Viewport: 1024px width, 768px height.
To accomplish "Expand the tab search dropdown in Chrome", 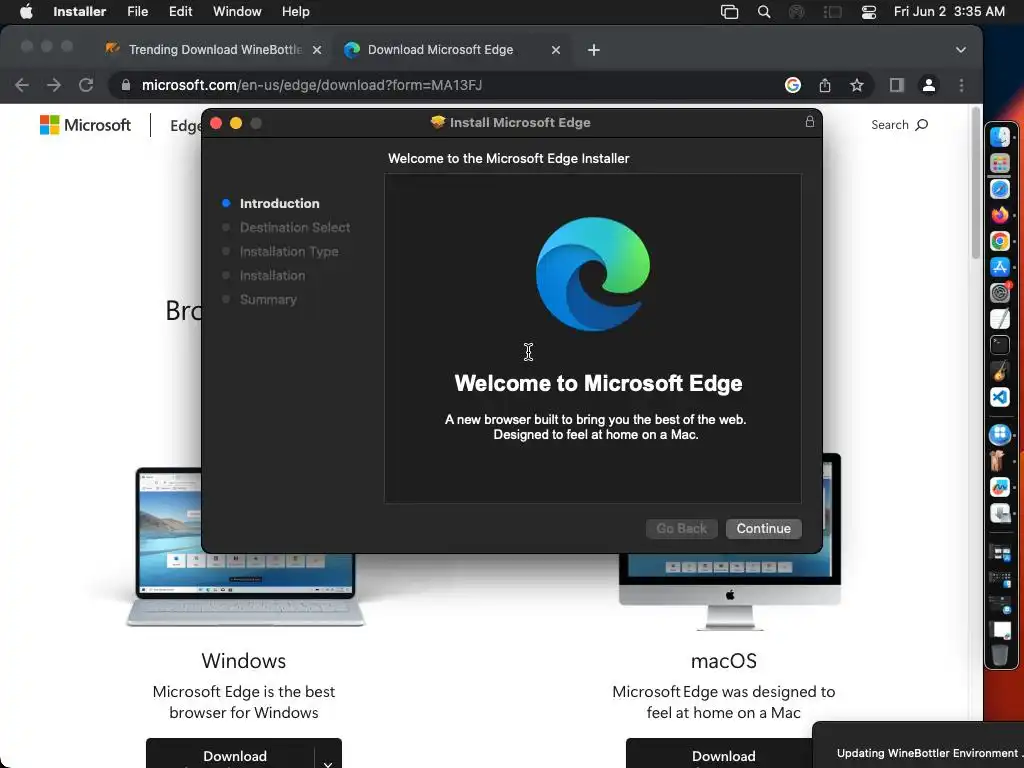I will click(x=961, y=50).
